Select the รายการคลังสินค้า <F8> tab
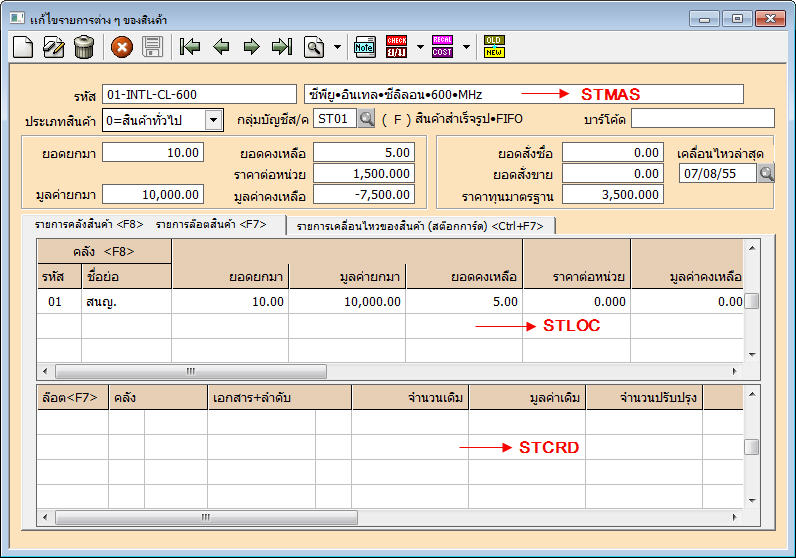The height and width of the screenshot is (558, 796). pyautogui.click(x=89, y=225)
